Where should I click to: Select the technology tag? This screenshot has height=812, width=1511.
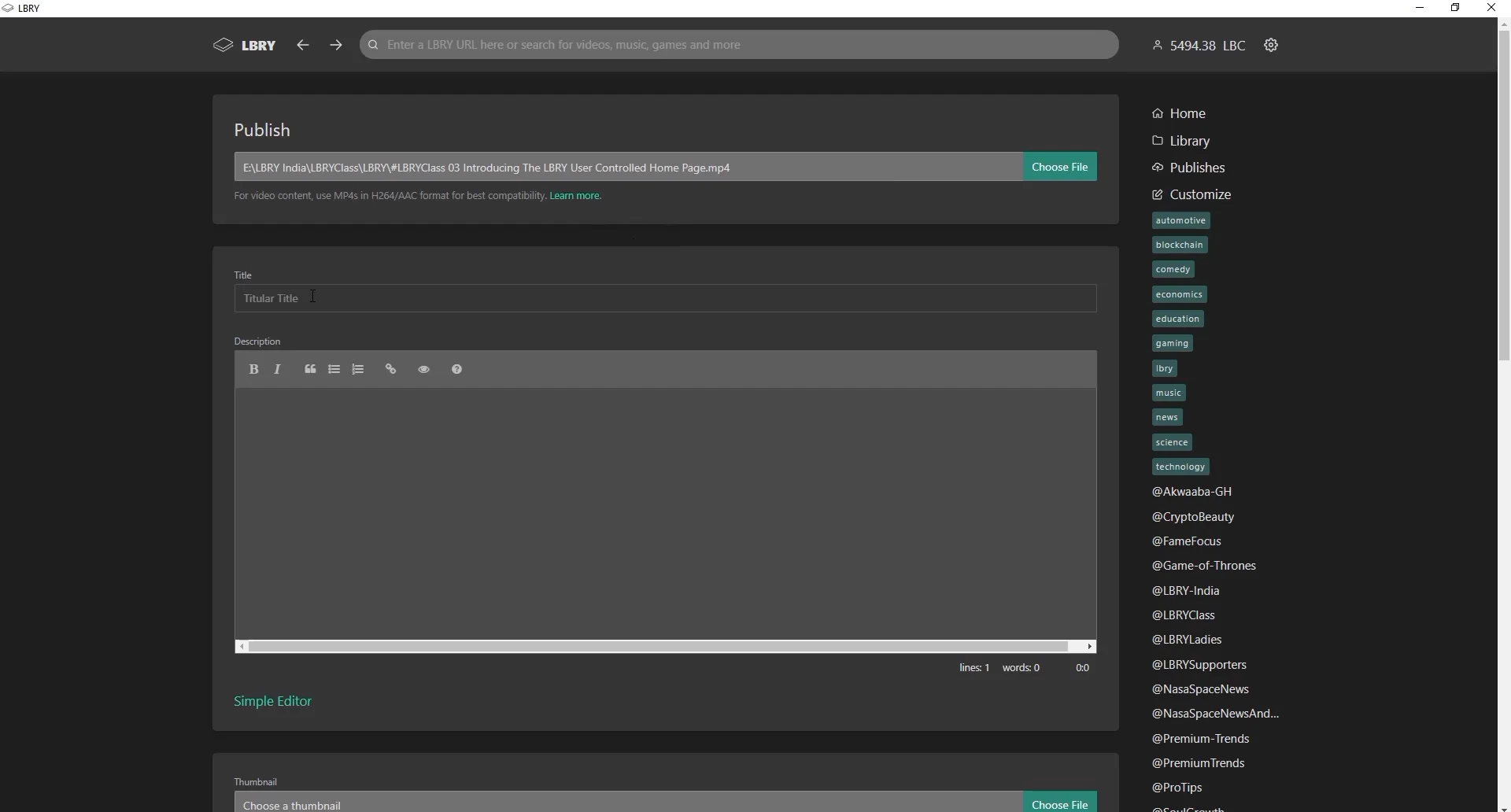(x=1180, y=467)
